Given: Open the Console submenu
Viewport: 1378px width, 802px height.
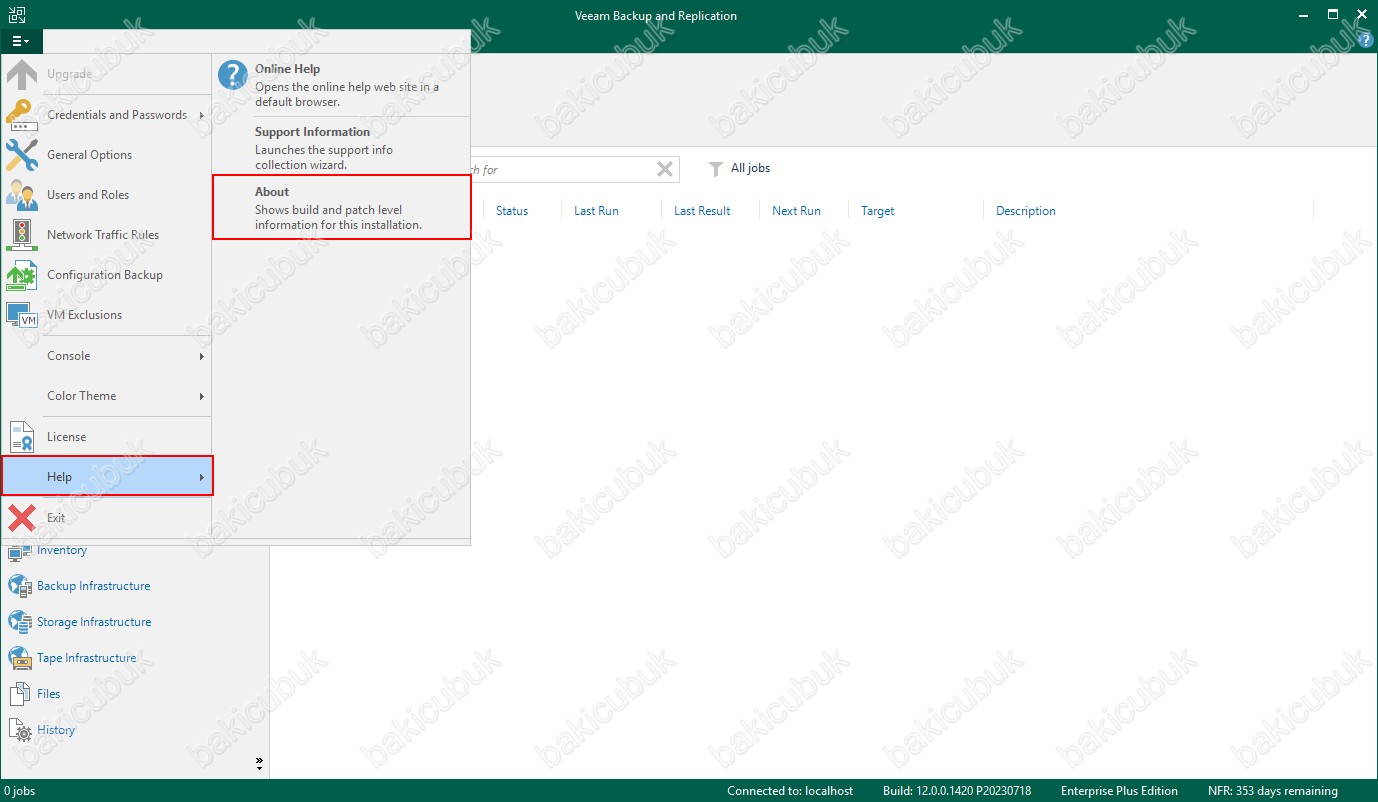Looking at the screenshot, I should point(107,356).
